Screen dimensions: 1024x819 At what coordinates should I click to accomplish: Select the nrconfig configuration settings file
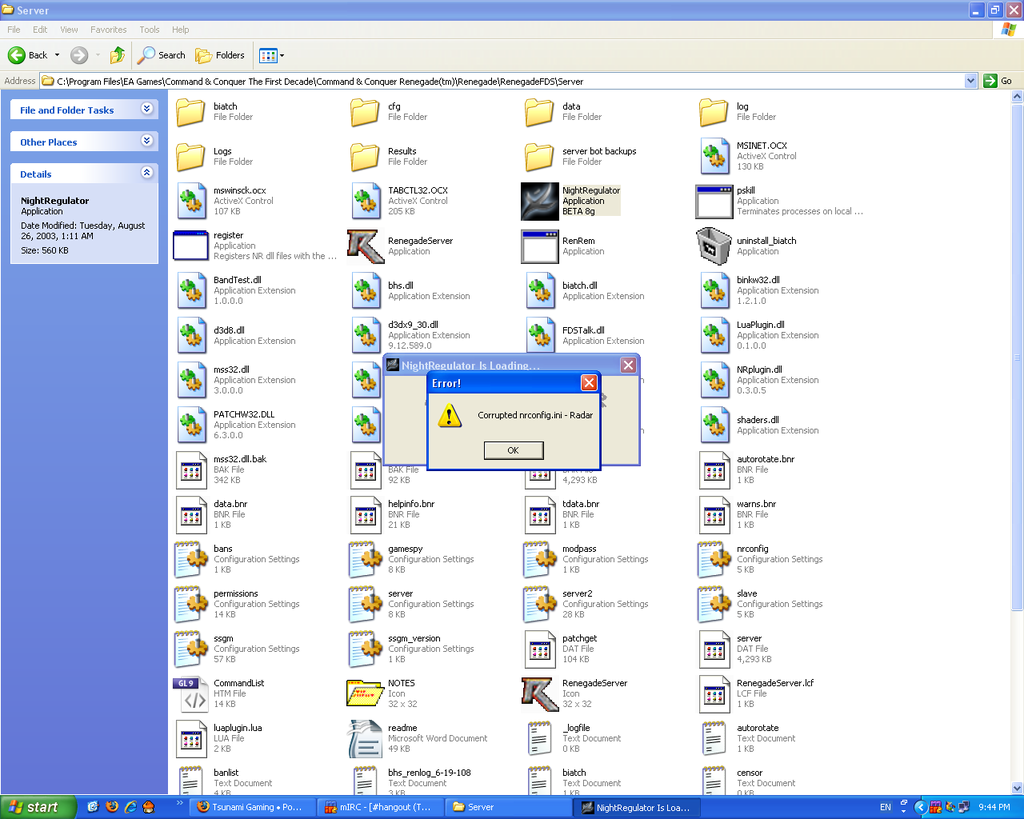point(713,559)
